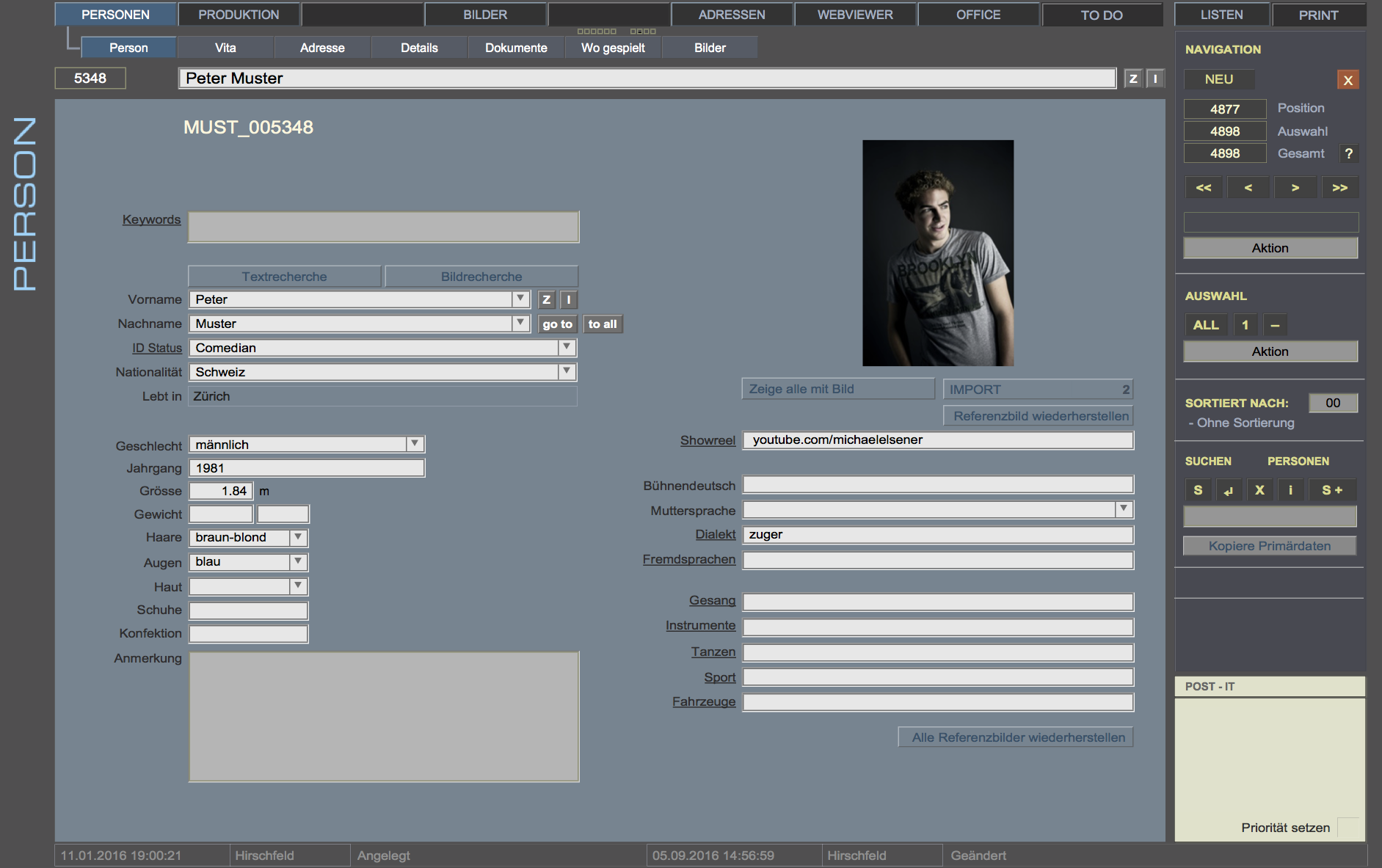Go to previous record with < arrow
Viewport: 1382px width, 868px height.
1248,188
